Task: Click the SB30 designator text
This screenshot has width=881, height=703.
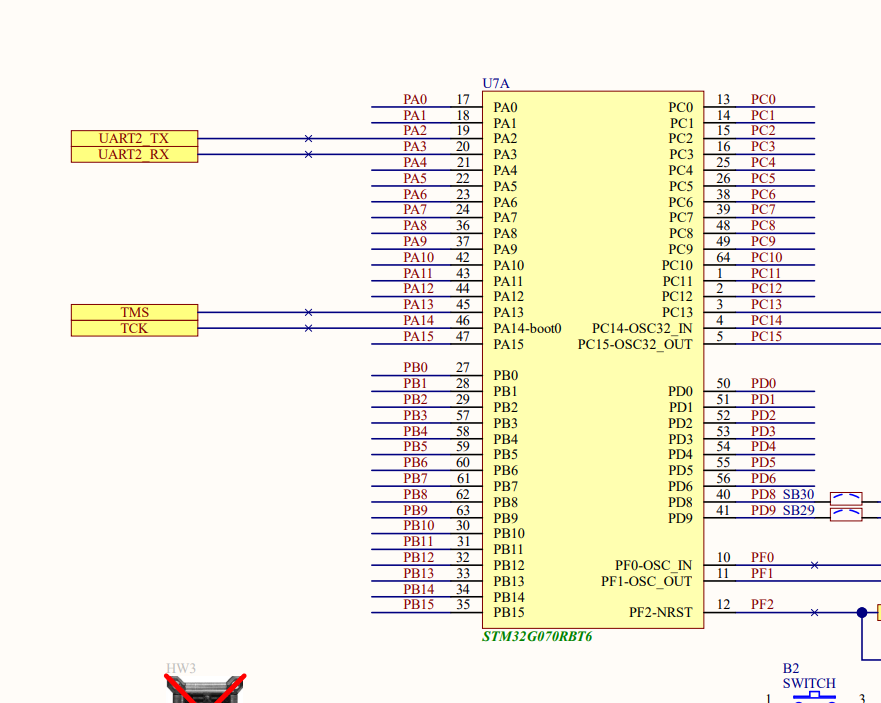Action: coord(798,495)
